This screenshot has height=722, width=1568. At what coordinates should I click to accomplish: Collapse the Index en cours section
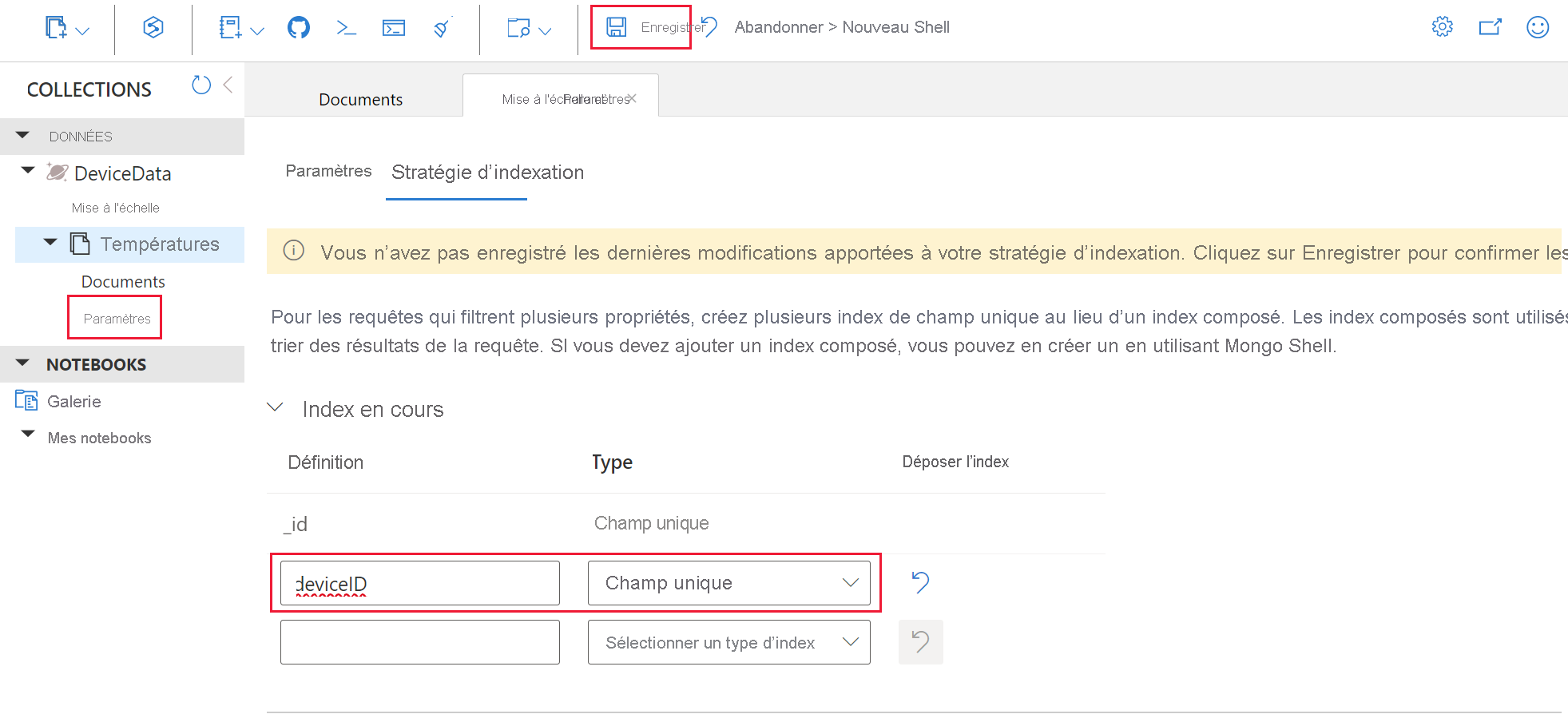[275, 407]
